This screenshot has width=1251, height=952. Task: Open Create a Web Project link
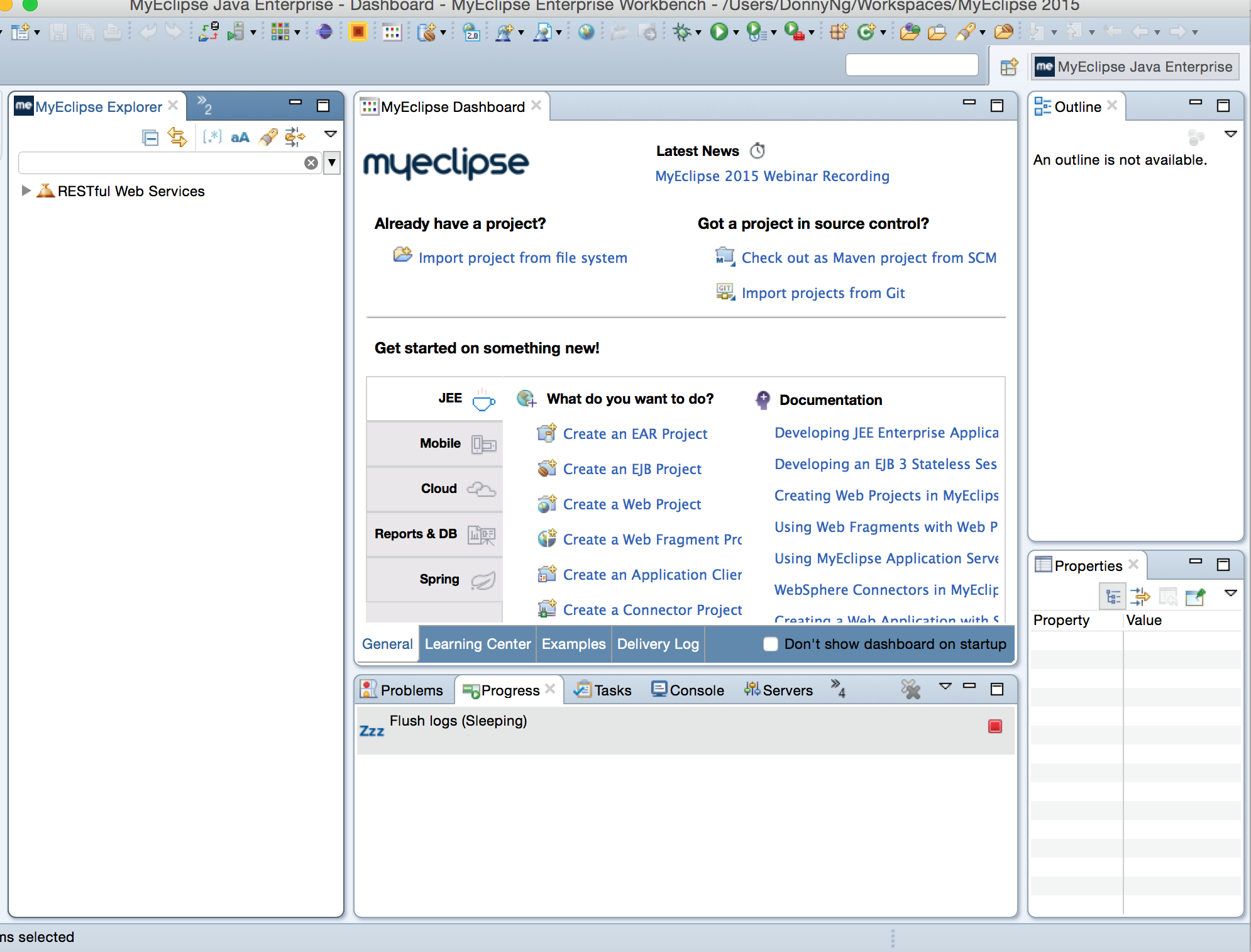point(632,504)
